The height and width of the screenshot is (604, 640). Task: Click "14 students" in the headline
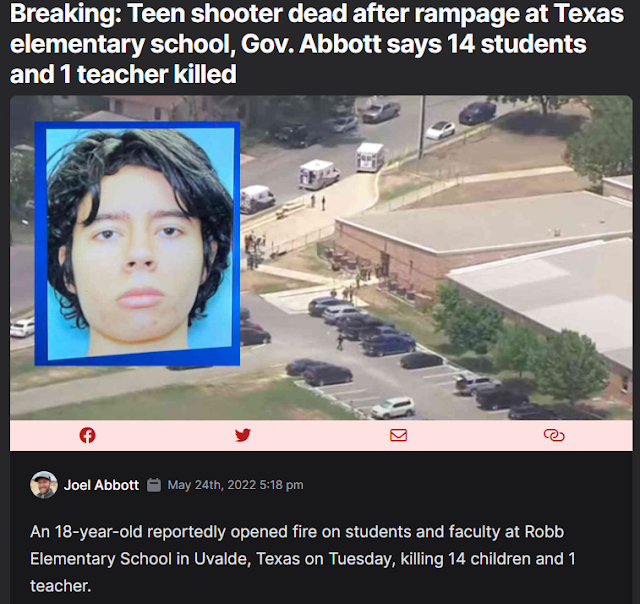coord(517,44)
